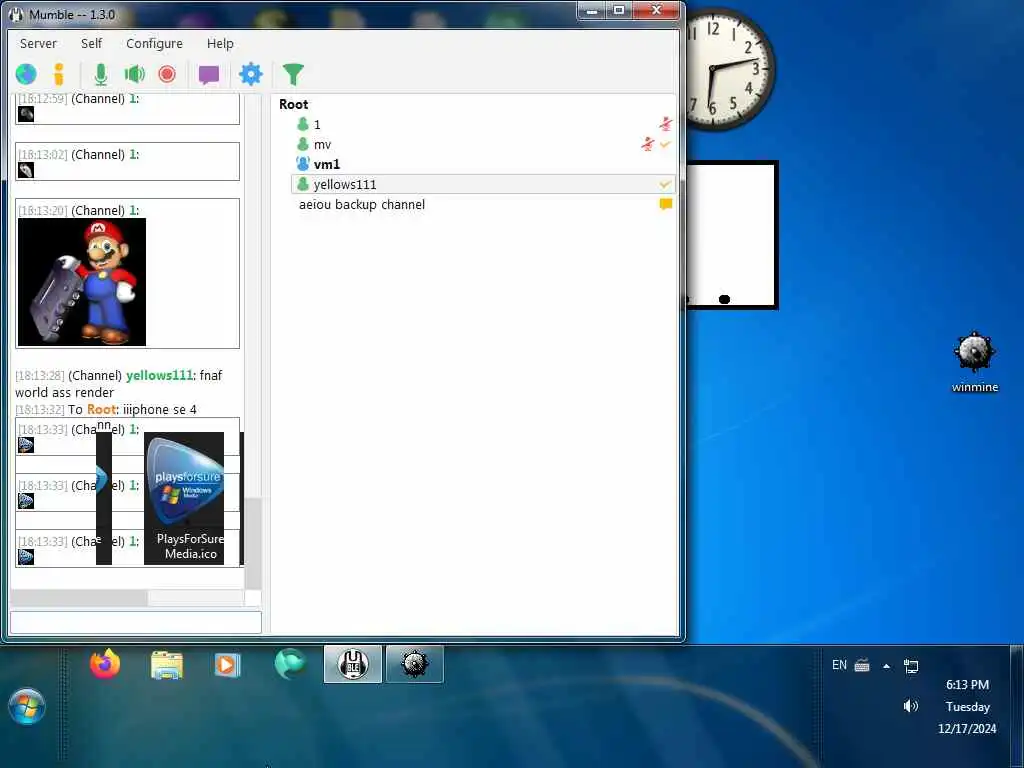Open the volume speaker tray icon
This screenshot has height=768, width=1024.
click(910, 706)
